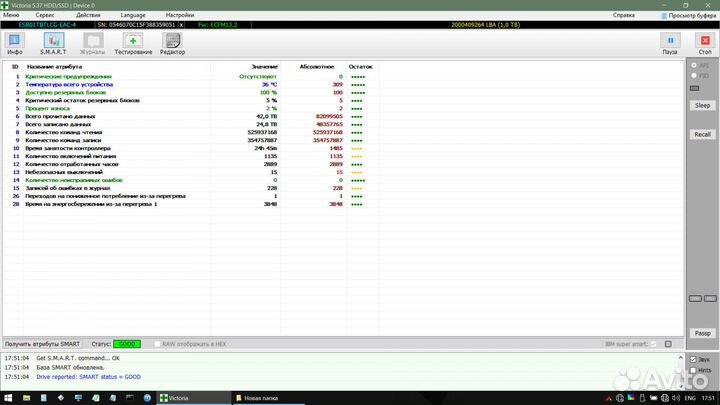720x405 pixels.
Task: Open the Language menu
Action: click(132, 16)
